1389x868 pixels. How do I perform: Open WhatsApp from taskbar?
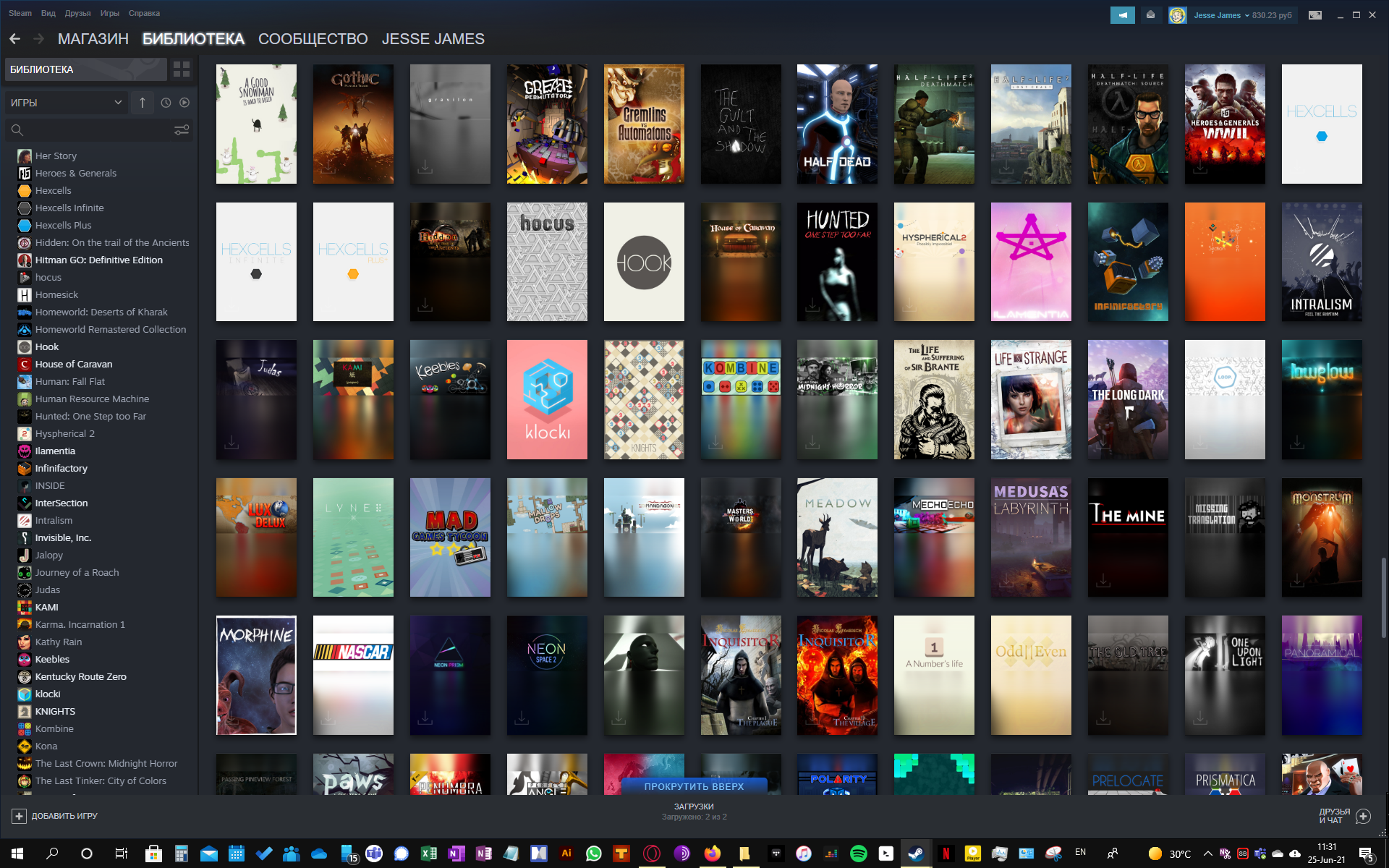(x=594, y=854)
